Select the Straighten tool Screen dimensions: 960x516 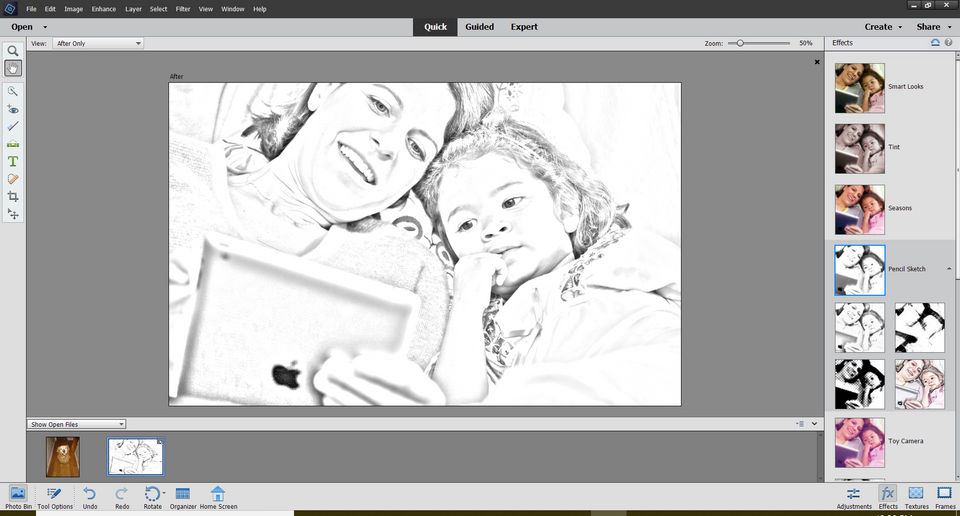tap(13, 144)
